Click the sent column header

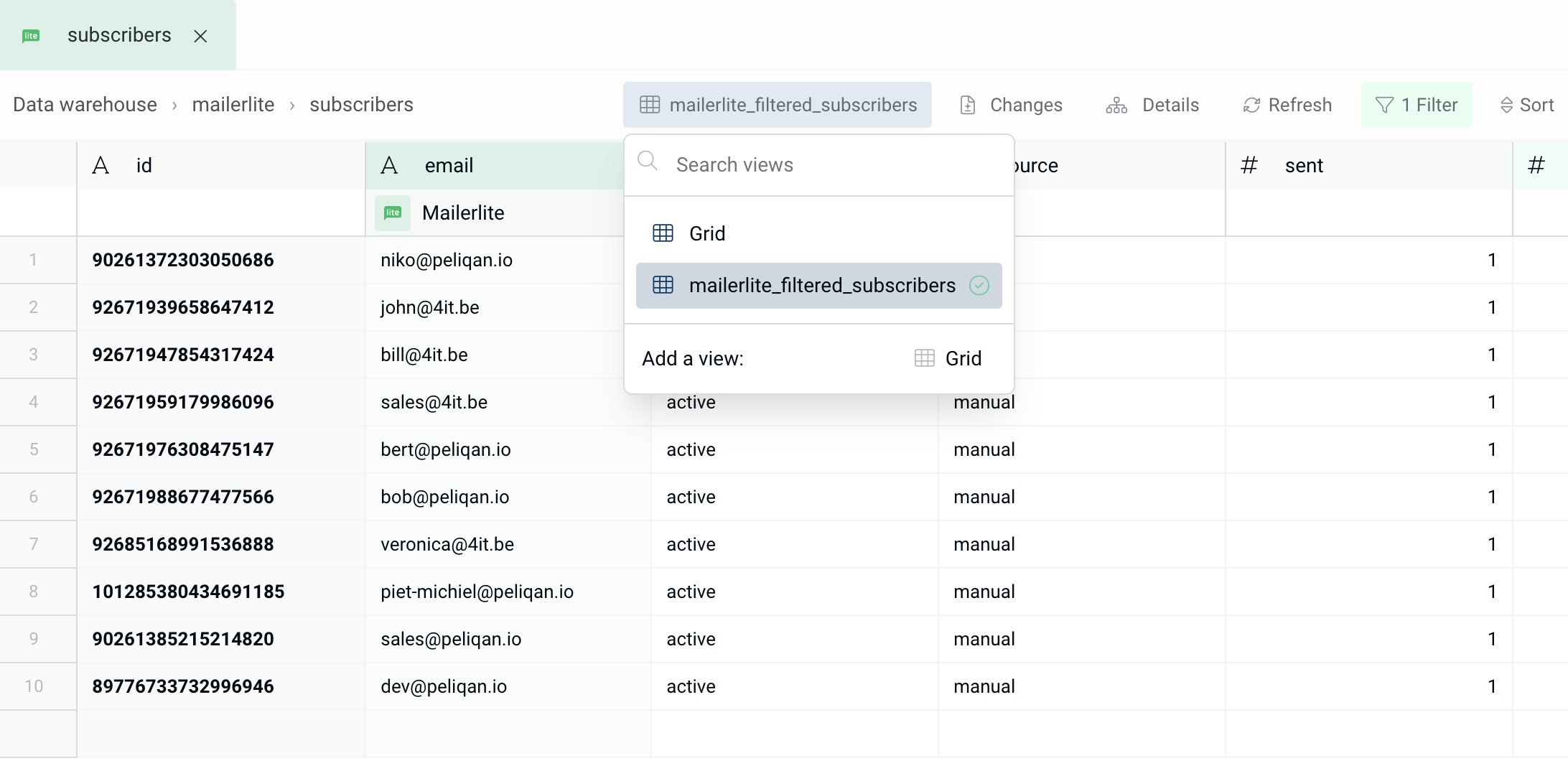pos(1368,166)
